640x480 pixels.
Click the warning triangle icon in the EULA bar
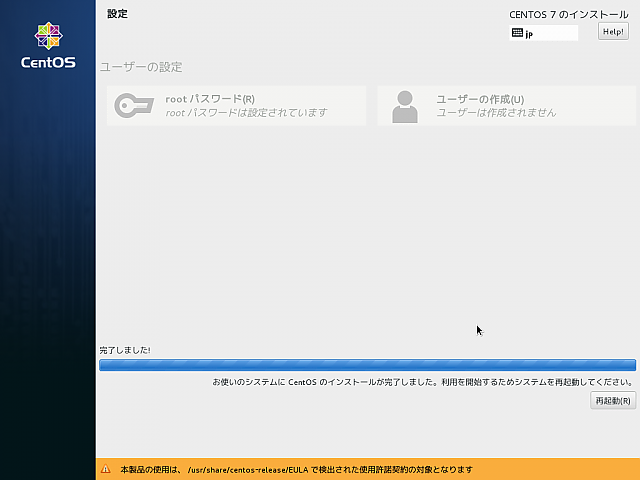(x=105, y=469)
